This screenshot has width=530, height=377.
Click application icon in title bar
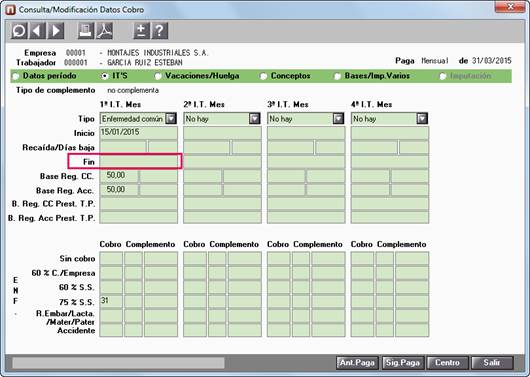tap(10, 9)
